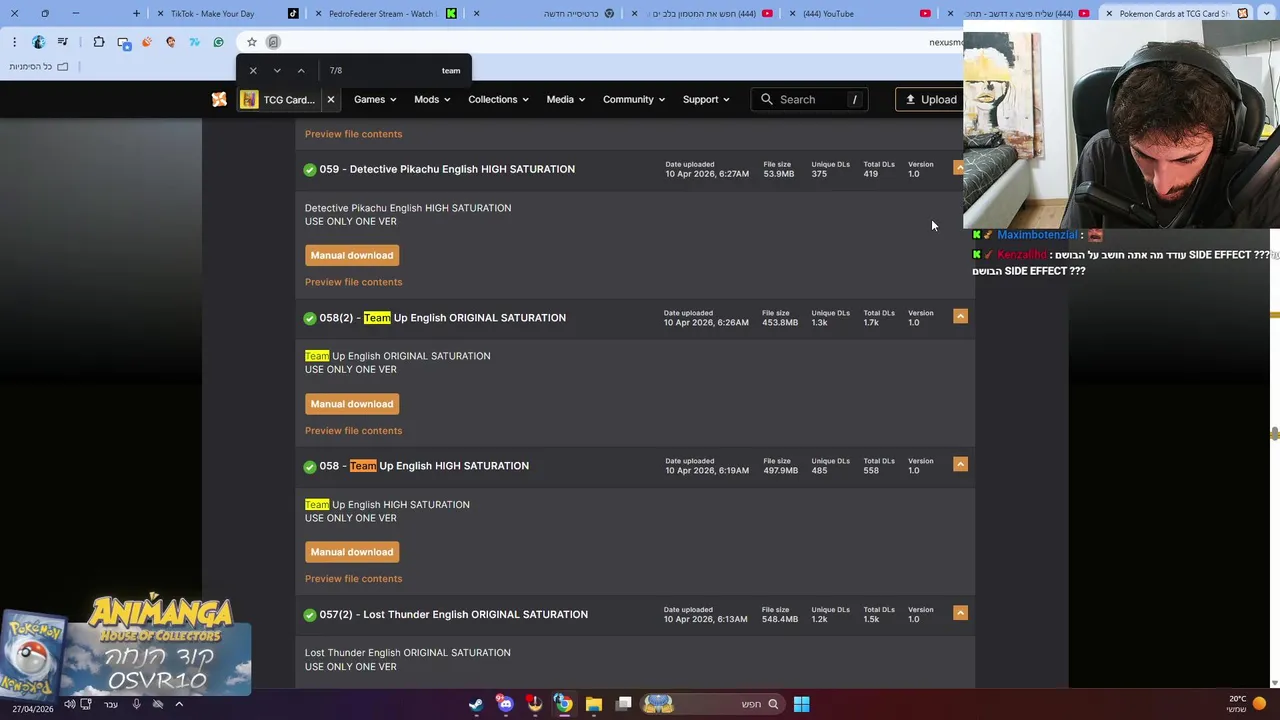Manual download Detective Pikachu HIGH SATURATION

click(352, 255)
